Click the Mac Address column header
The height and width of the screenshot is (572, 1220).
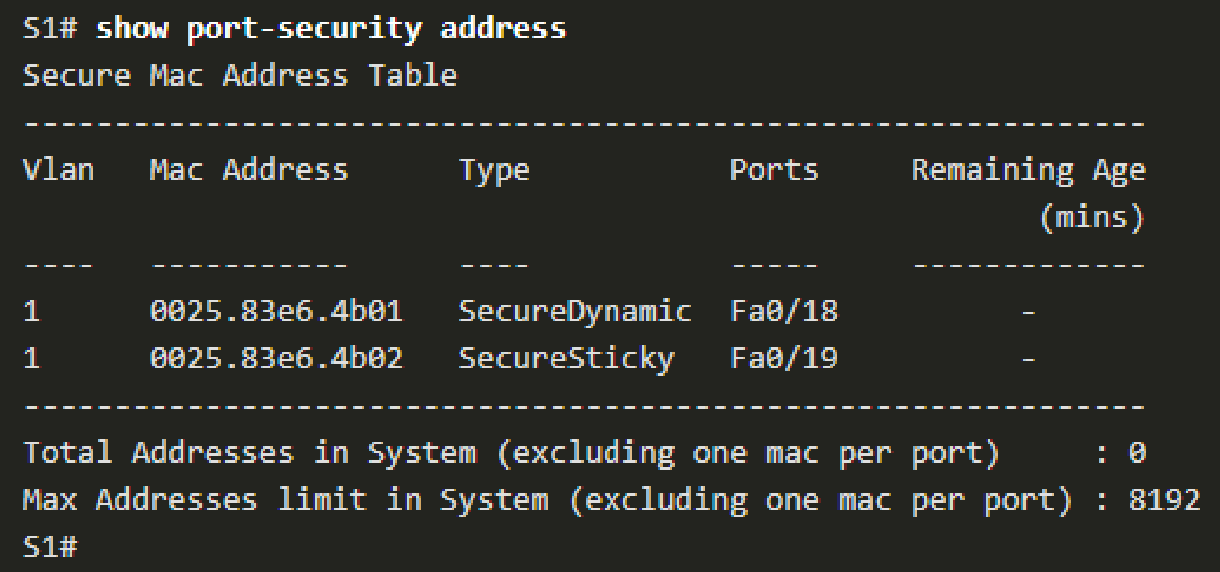(x=248, y=170)
